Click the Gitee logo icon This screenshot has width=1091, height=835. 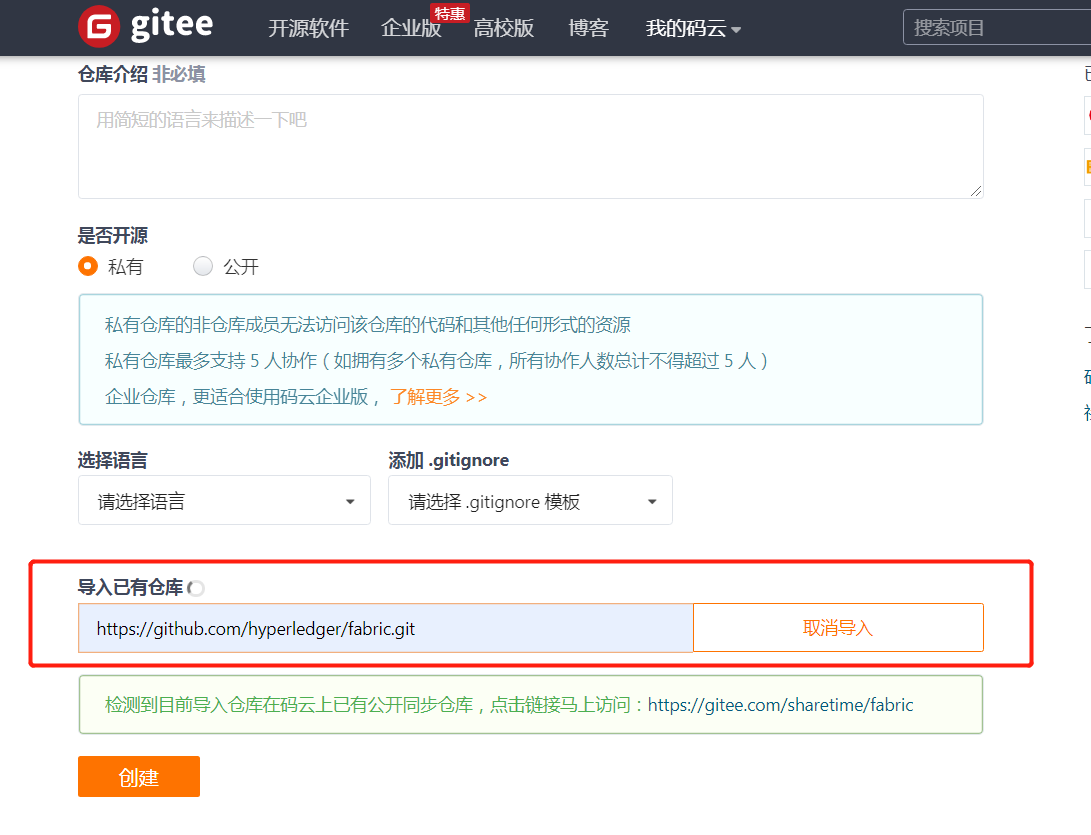[99, 26]
